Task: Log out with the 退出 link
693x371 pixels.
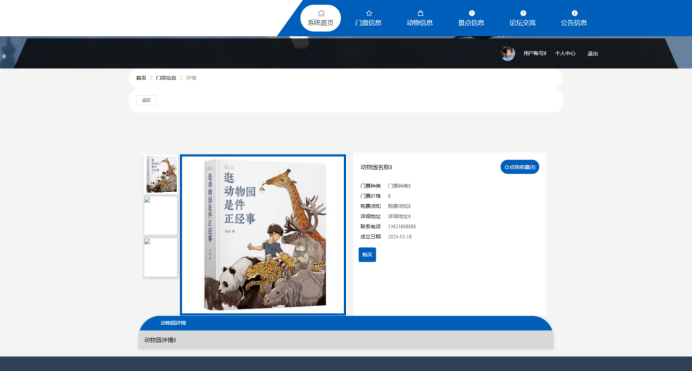Action: tap(593, 54)
